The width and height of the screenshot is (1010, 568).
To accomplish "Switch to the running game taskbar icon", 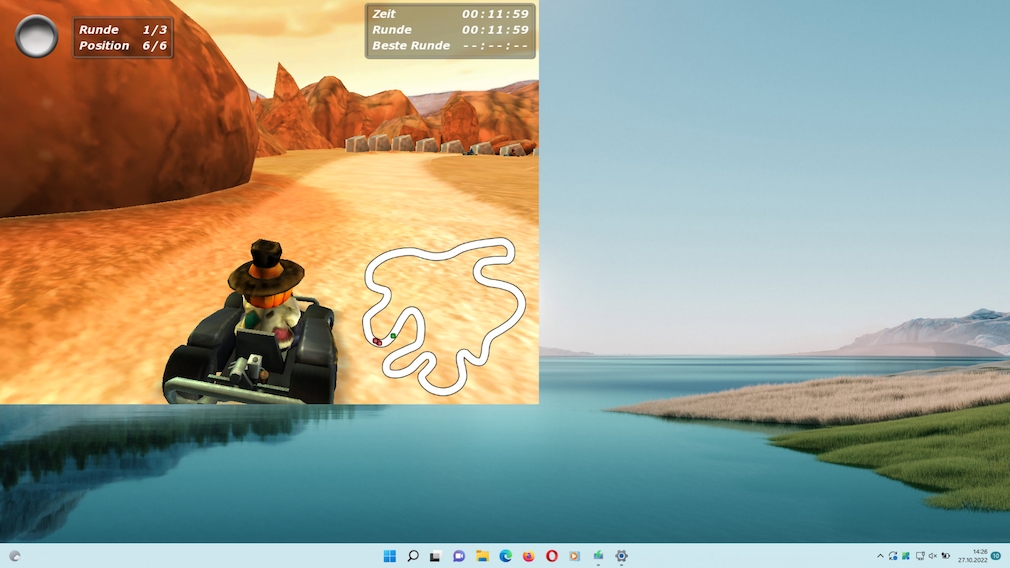I will [x=598, y=556].
